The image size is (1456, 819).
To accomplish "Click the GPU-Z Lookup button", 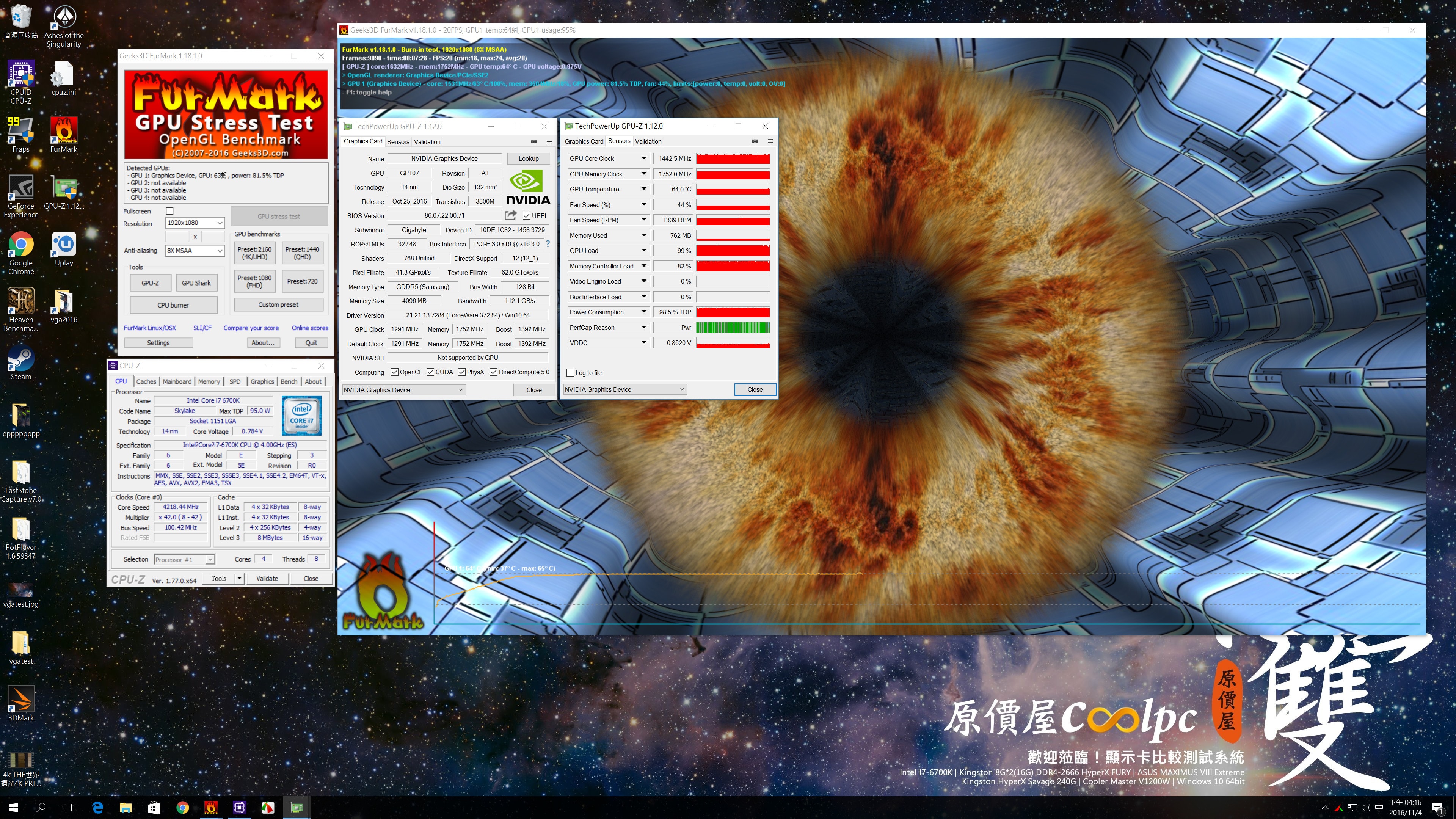I will 529,158.
